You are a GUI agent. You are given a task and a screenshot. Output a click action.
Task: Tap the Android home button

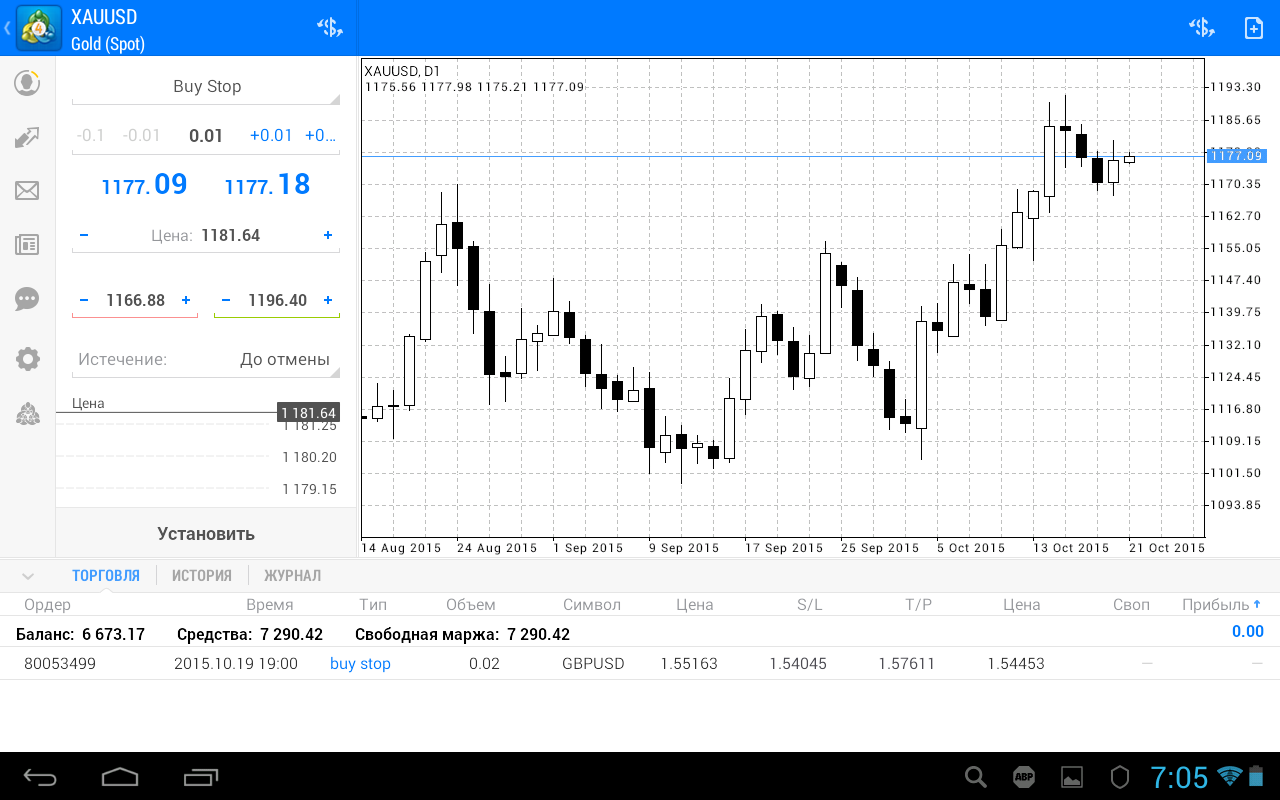[120, 777]
